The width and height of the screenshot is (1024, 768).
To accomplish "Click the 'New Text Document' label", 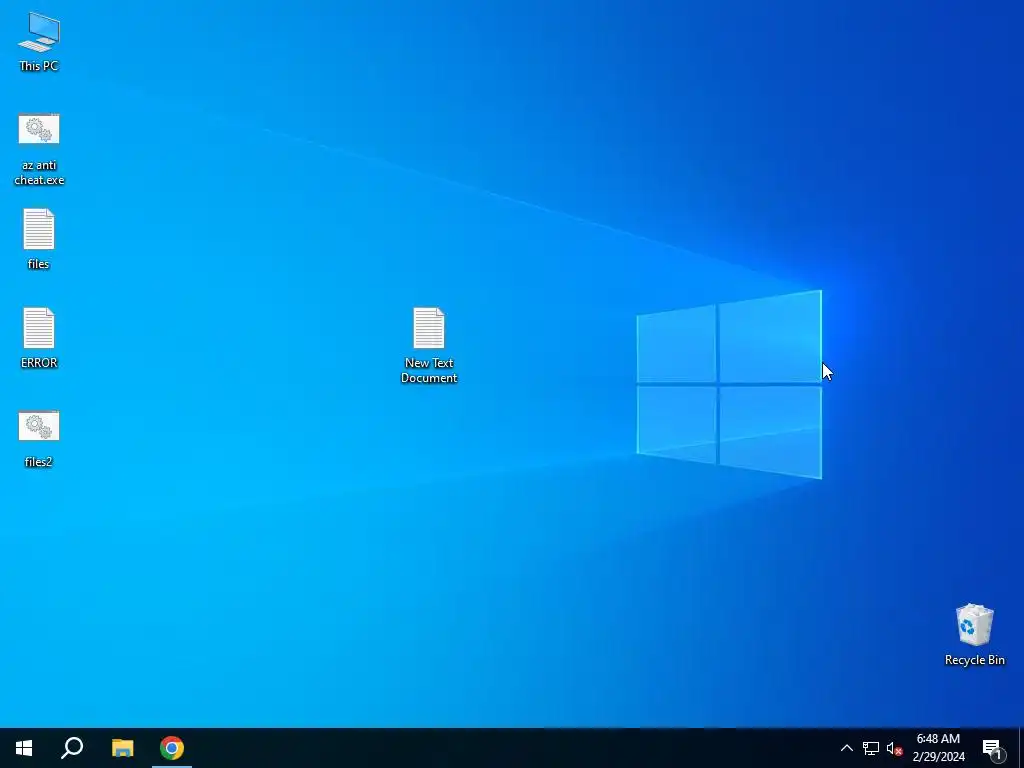I will click(429, 370).
